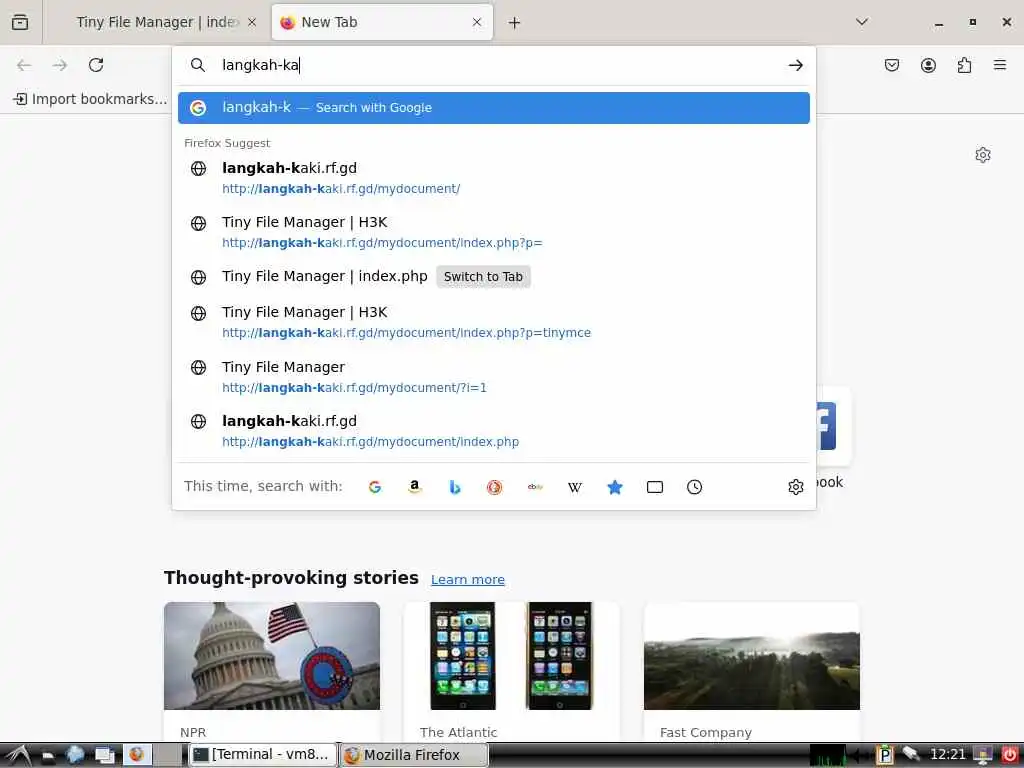Open the langkah-kaki.rf.gd/mydocument/ suggestion

494,178
